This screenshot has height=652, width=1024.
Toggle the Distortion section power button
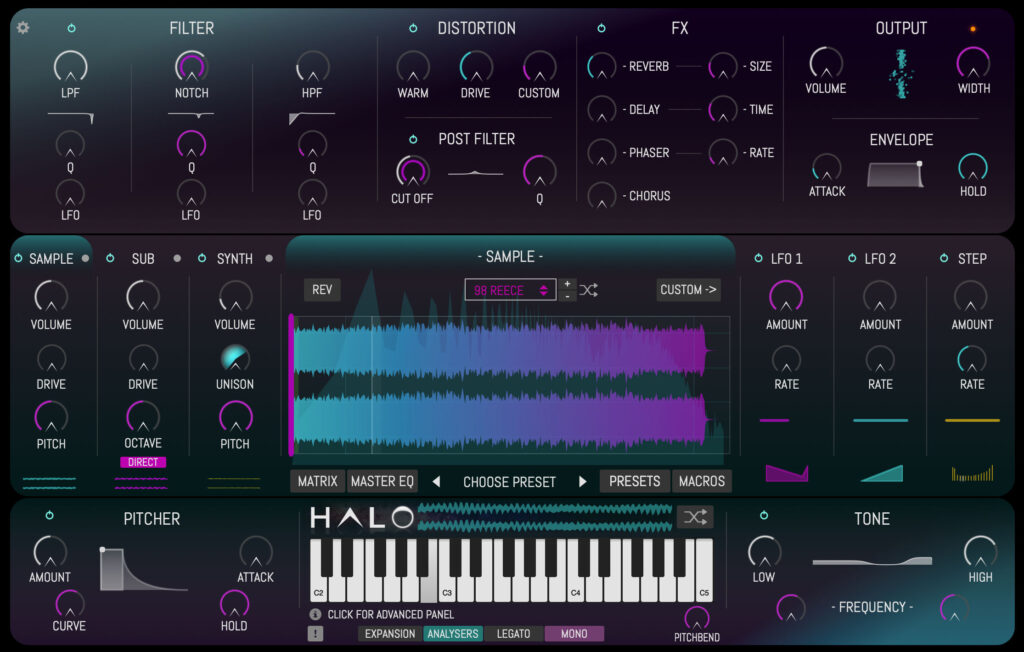(x=413, y=28)
